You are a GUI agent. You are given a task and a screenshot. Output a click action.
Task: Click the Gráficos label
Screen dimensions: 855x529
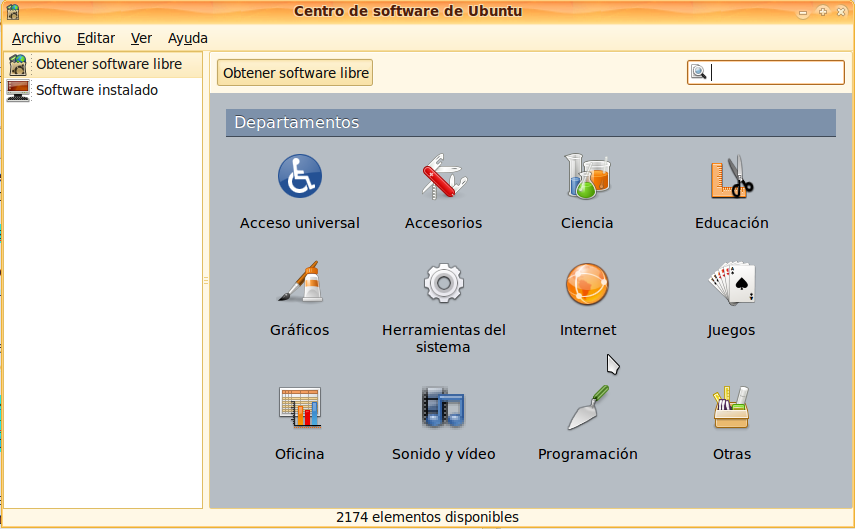click(x=299, y=330)
